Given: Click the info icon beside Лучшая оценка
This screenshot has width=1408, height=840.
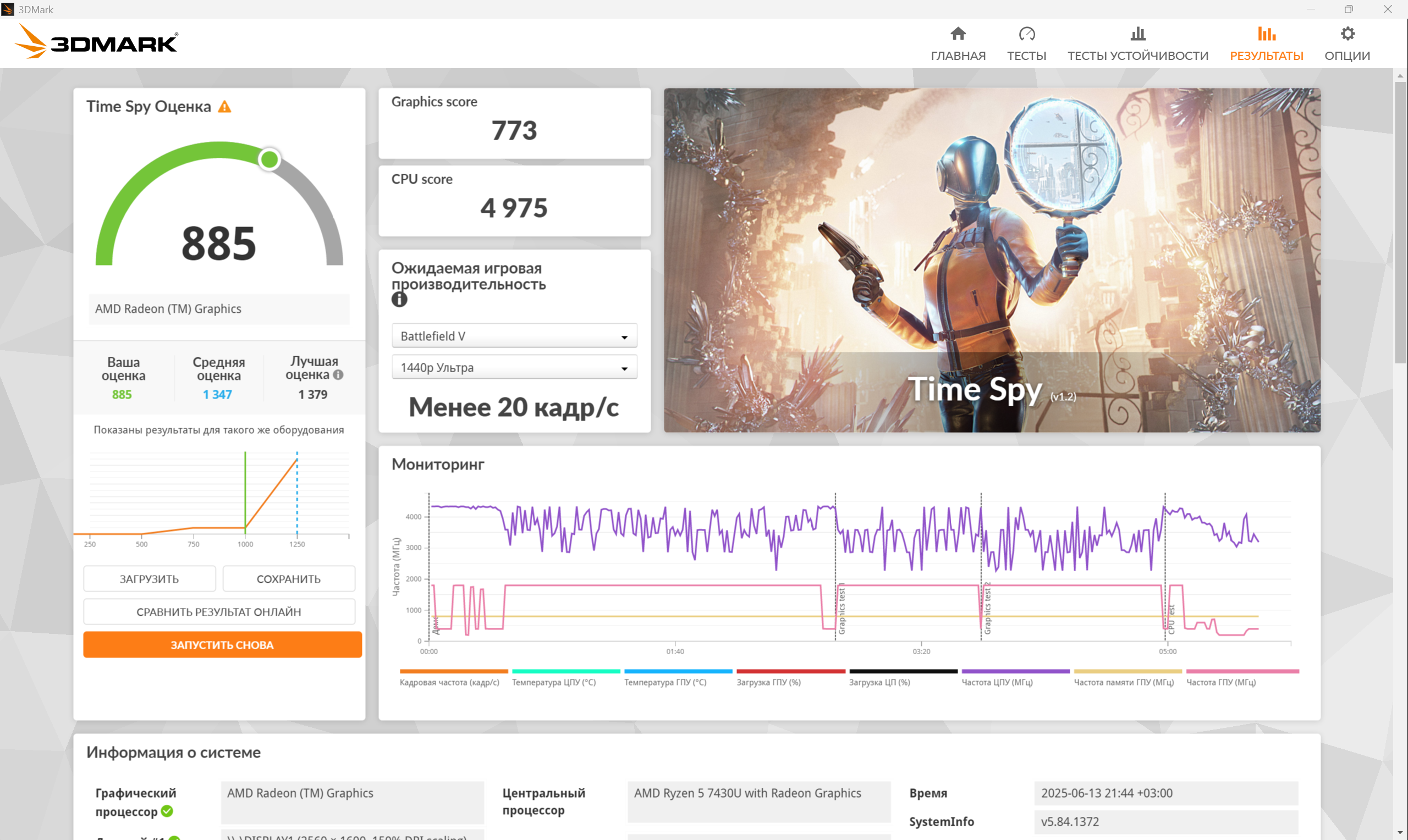Looking at the screenshot, I should click(338, 375).
